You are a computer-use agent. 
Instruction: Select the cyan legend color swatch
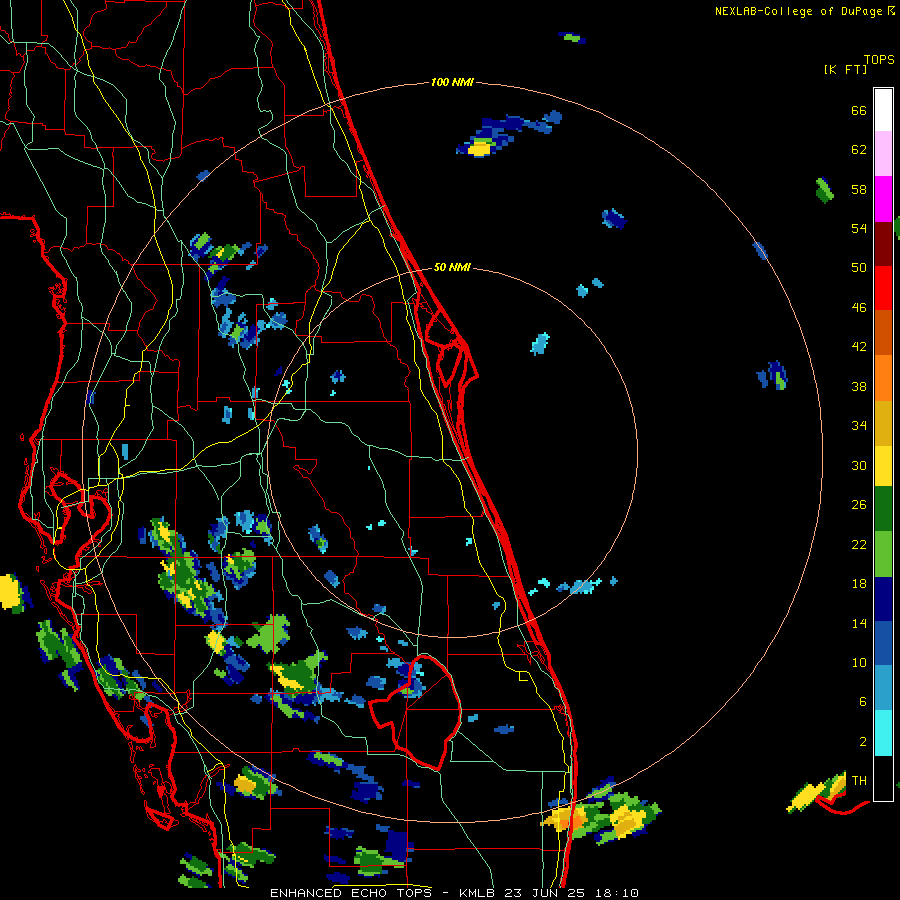tap(883, 733)
